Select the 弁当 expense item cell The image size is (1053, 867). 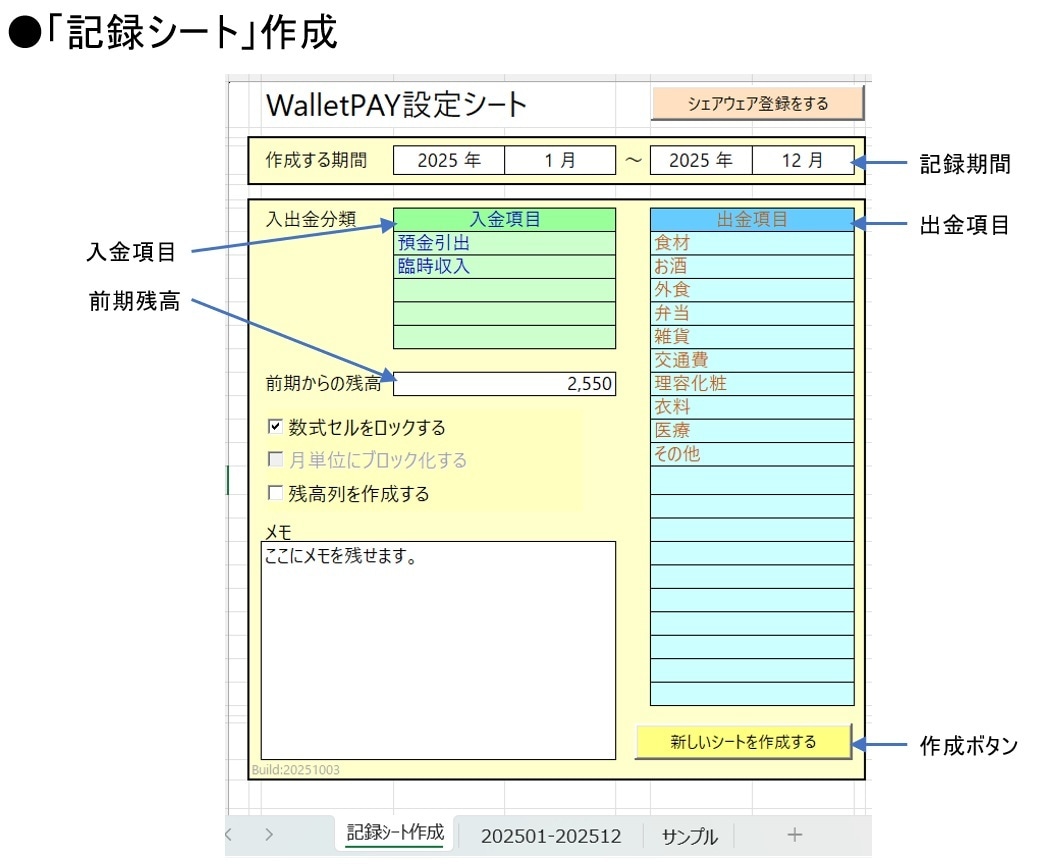752,314
